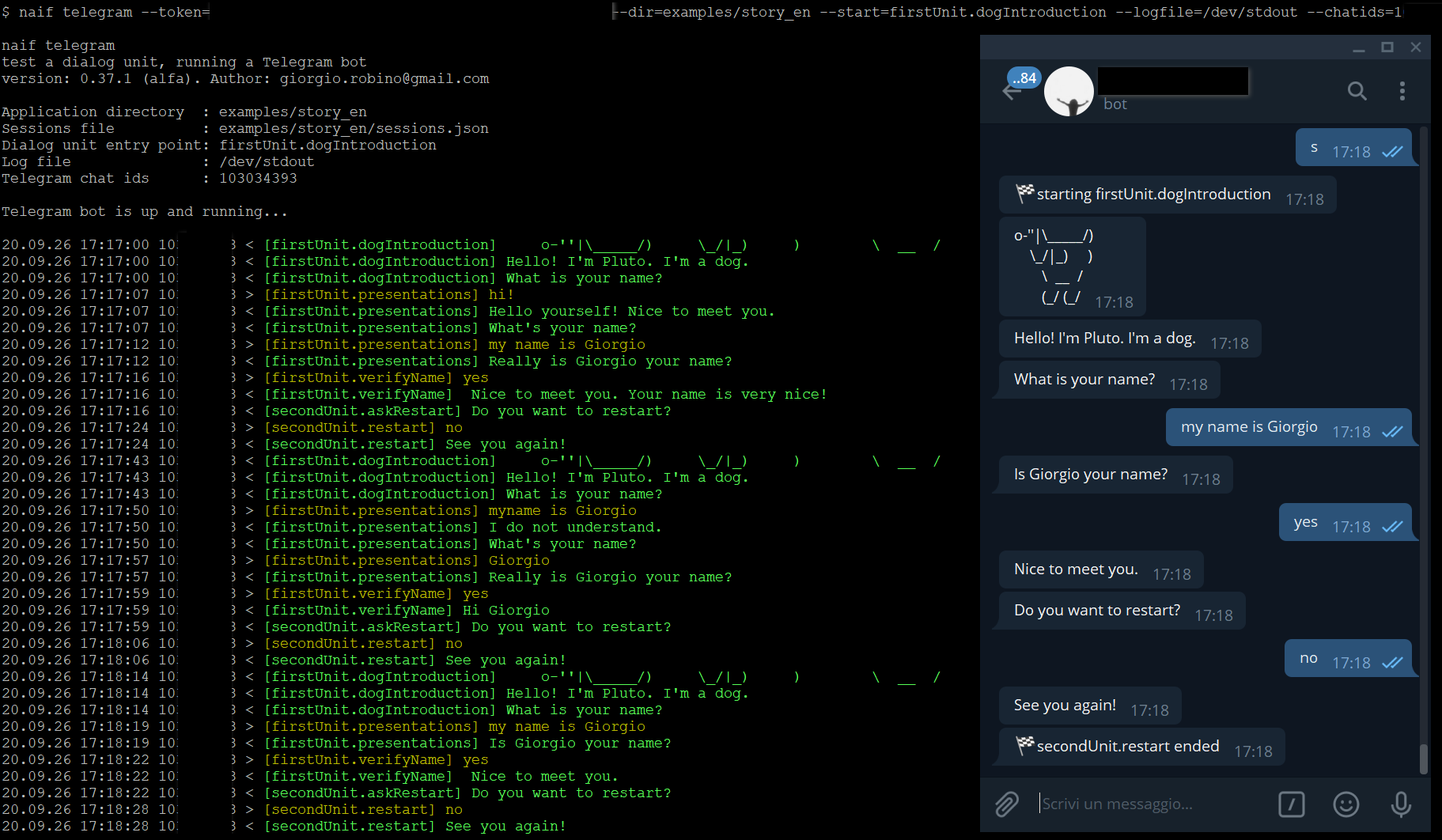Click the '/dev/stdout' log file value in terminal

267,162
